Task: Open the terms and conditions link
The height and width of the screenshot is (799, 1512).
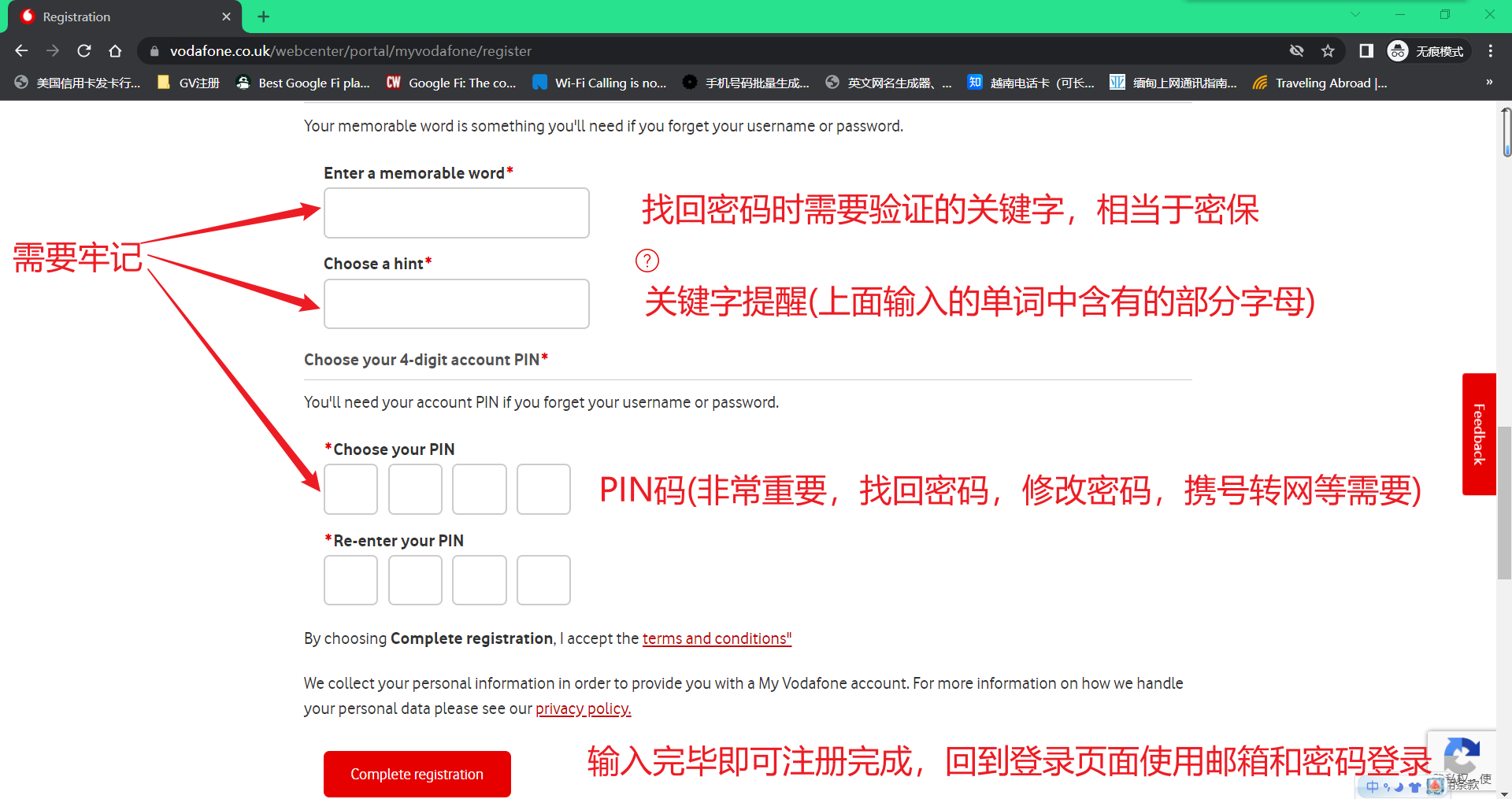Action: [716, 638]
